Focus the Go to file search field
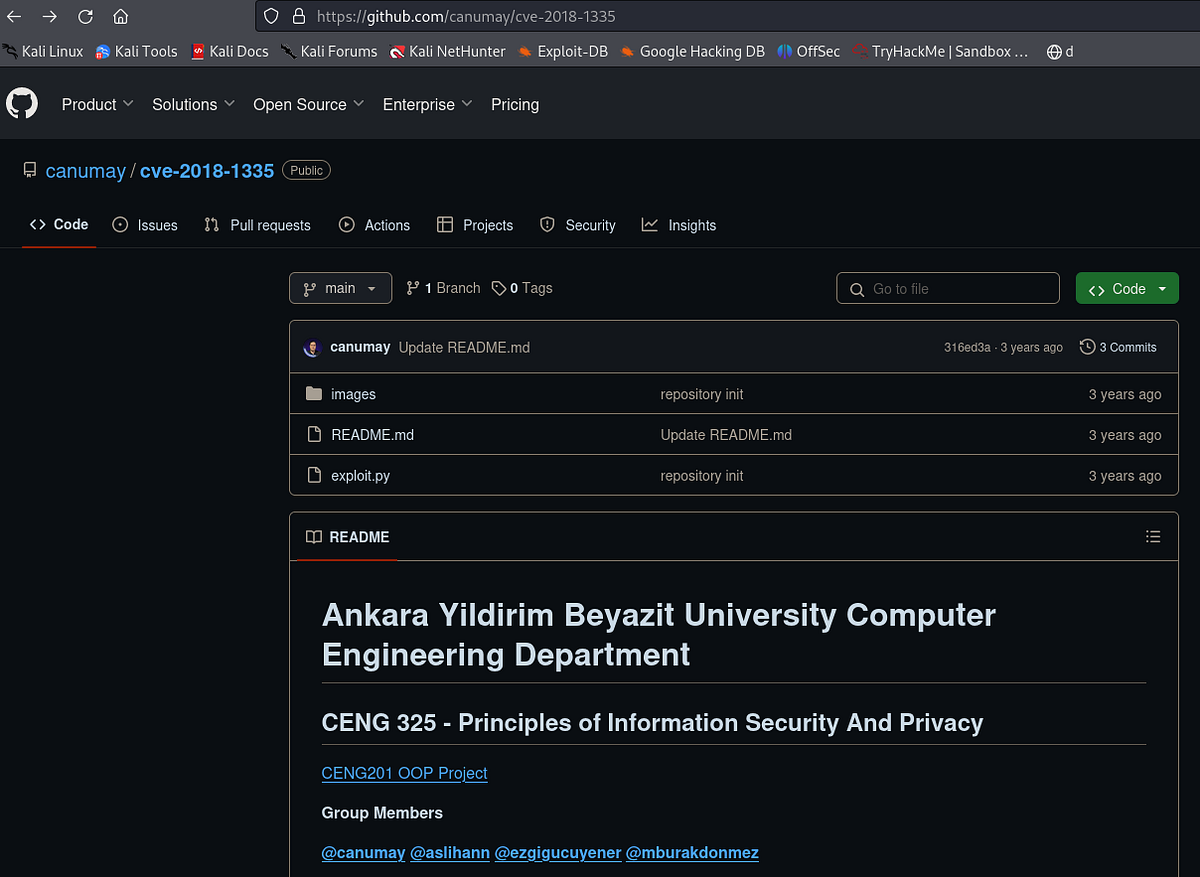 tap(947, 289)
